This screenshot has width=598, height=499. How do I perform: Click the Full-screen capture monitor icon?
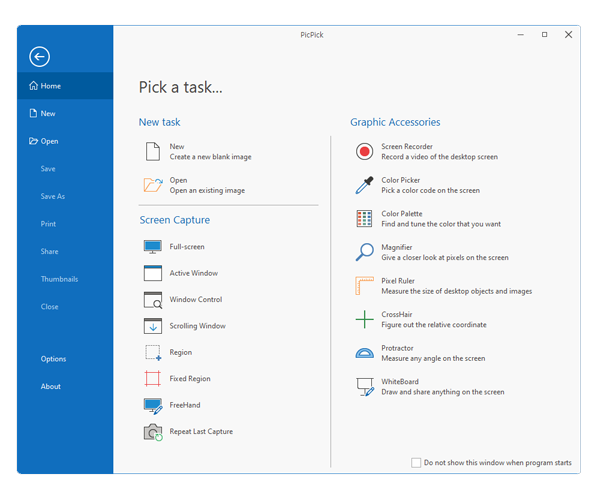coord(153,247)
